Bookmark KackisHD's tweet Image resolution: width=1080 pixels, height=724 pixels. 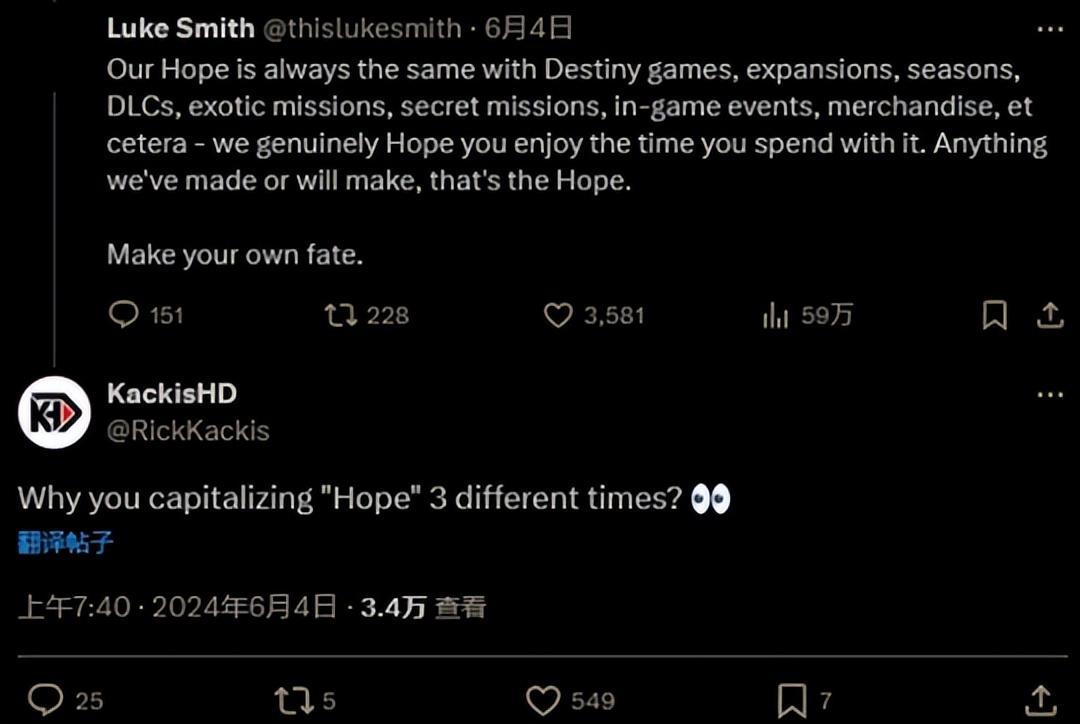(791, 700)
